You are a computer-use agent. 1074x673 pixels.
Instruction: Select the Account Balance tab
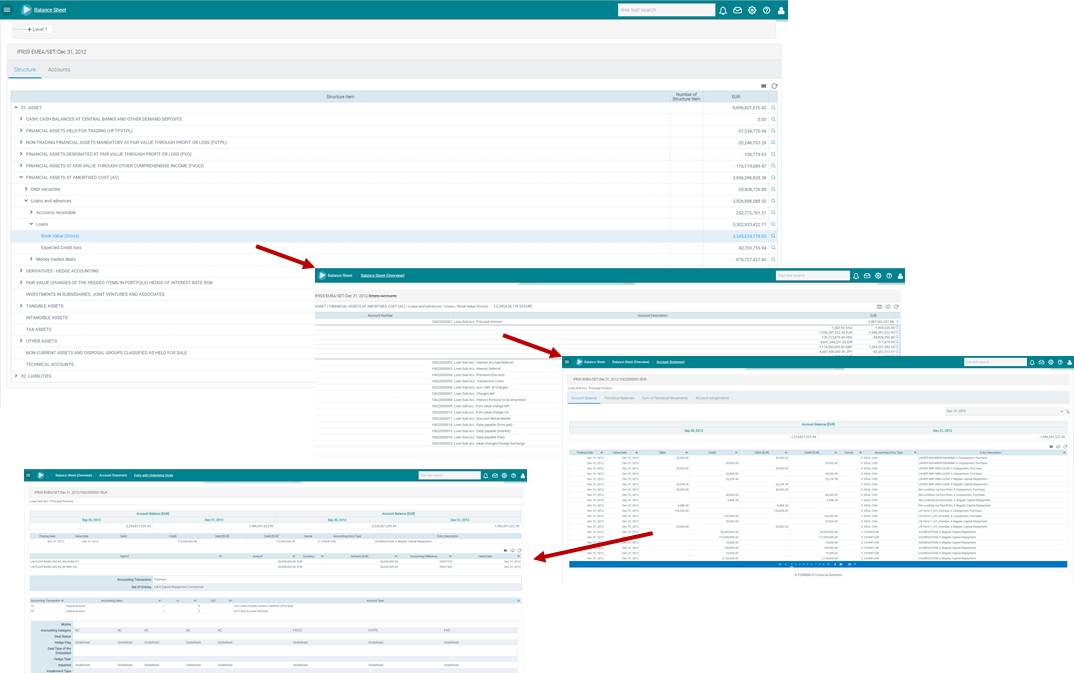584,398
